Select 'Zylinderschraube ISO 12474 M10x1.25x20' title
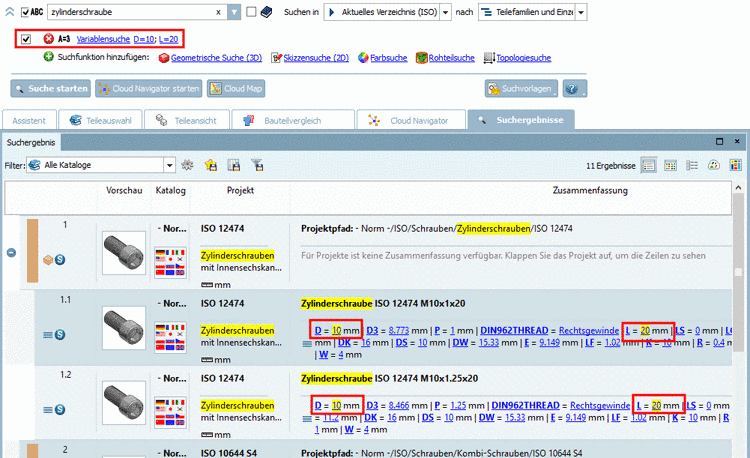The height and width of the screenshot is (458, 750). [x=389, y=379]
